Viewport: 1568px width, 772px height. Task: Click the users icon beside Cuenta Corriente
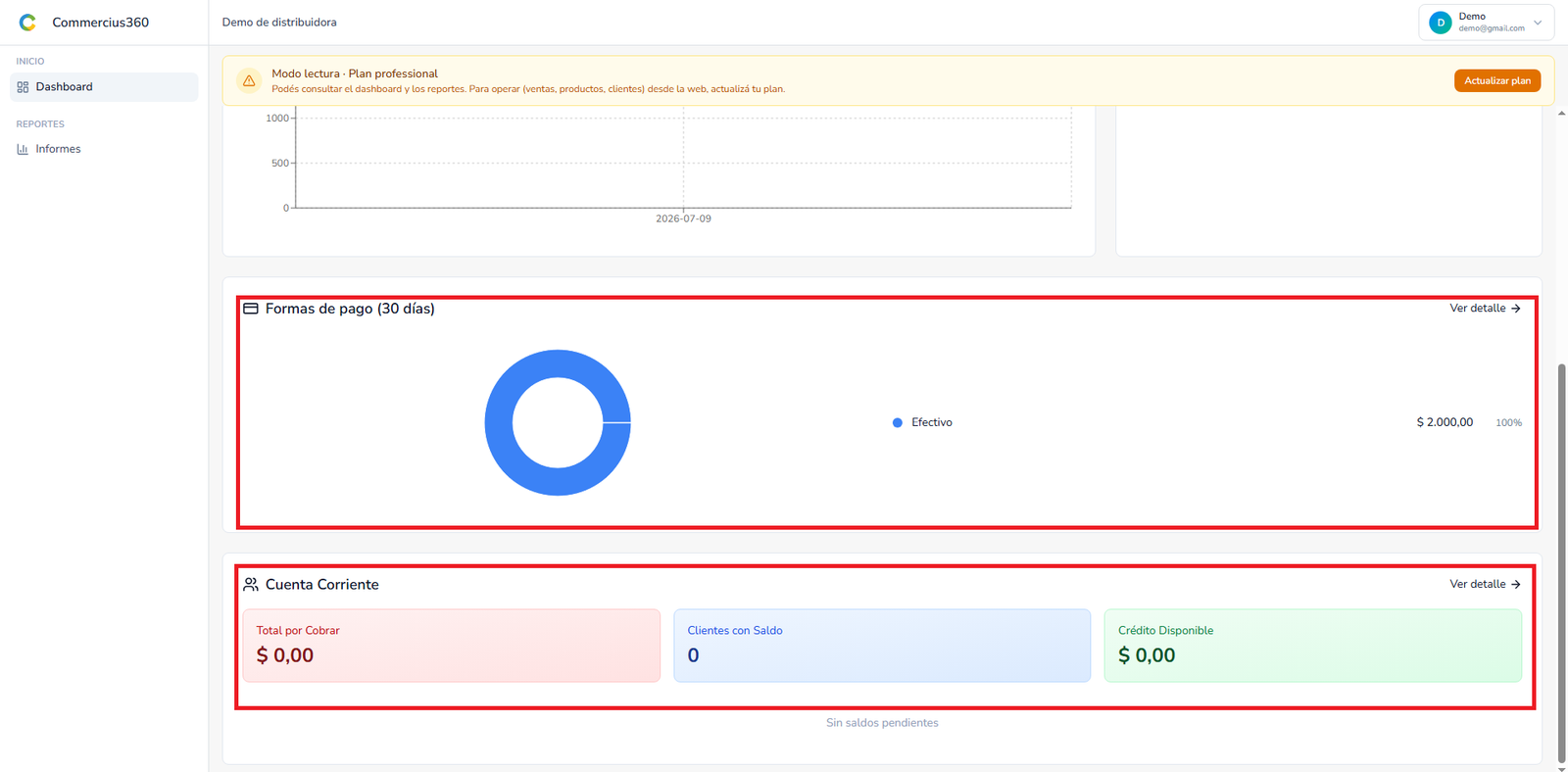251,584
